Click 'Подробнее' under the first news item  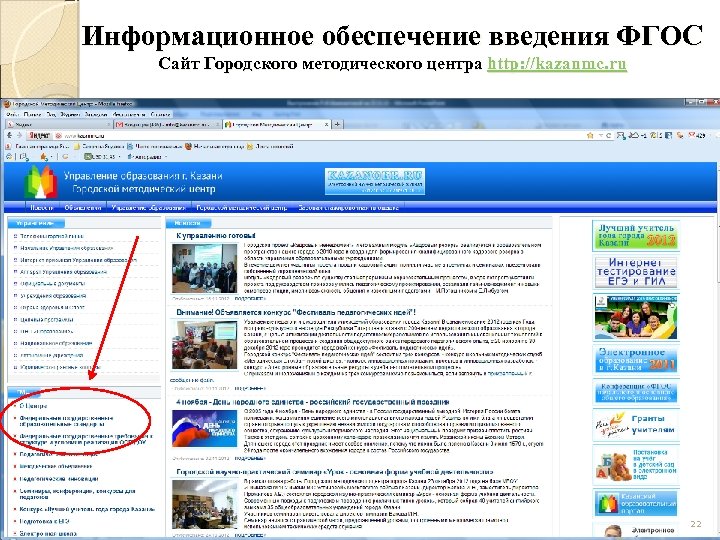[250, 298]
